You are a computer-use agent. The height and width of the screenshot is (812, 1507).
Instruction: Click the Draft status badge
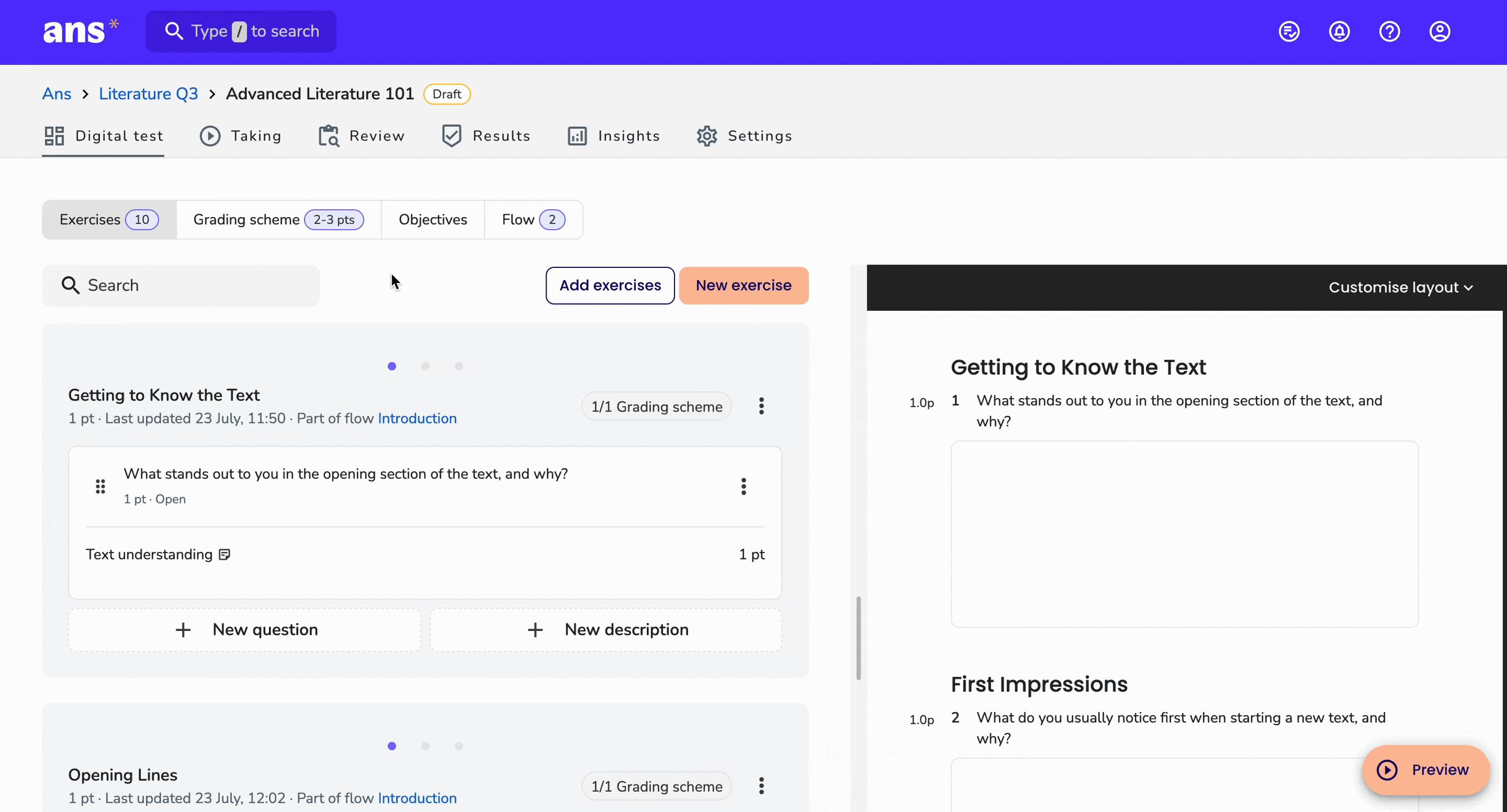point(447,94)
